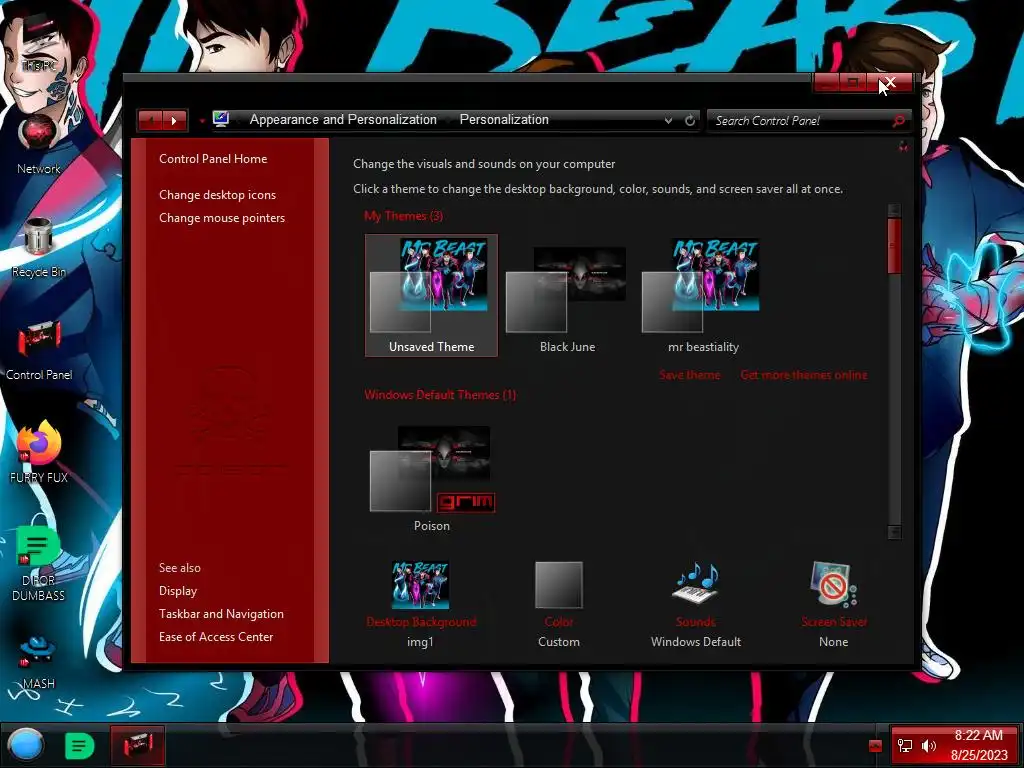Click the magnifier search icon
Viewport: 1024px width, 768px height.
(x=899, y=121)
